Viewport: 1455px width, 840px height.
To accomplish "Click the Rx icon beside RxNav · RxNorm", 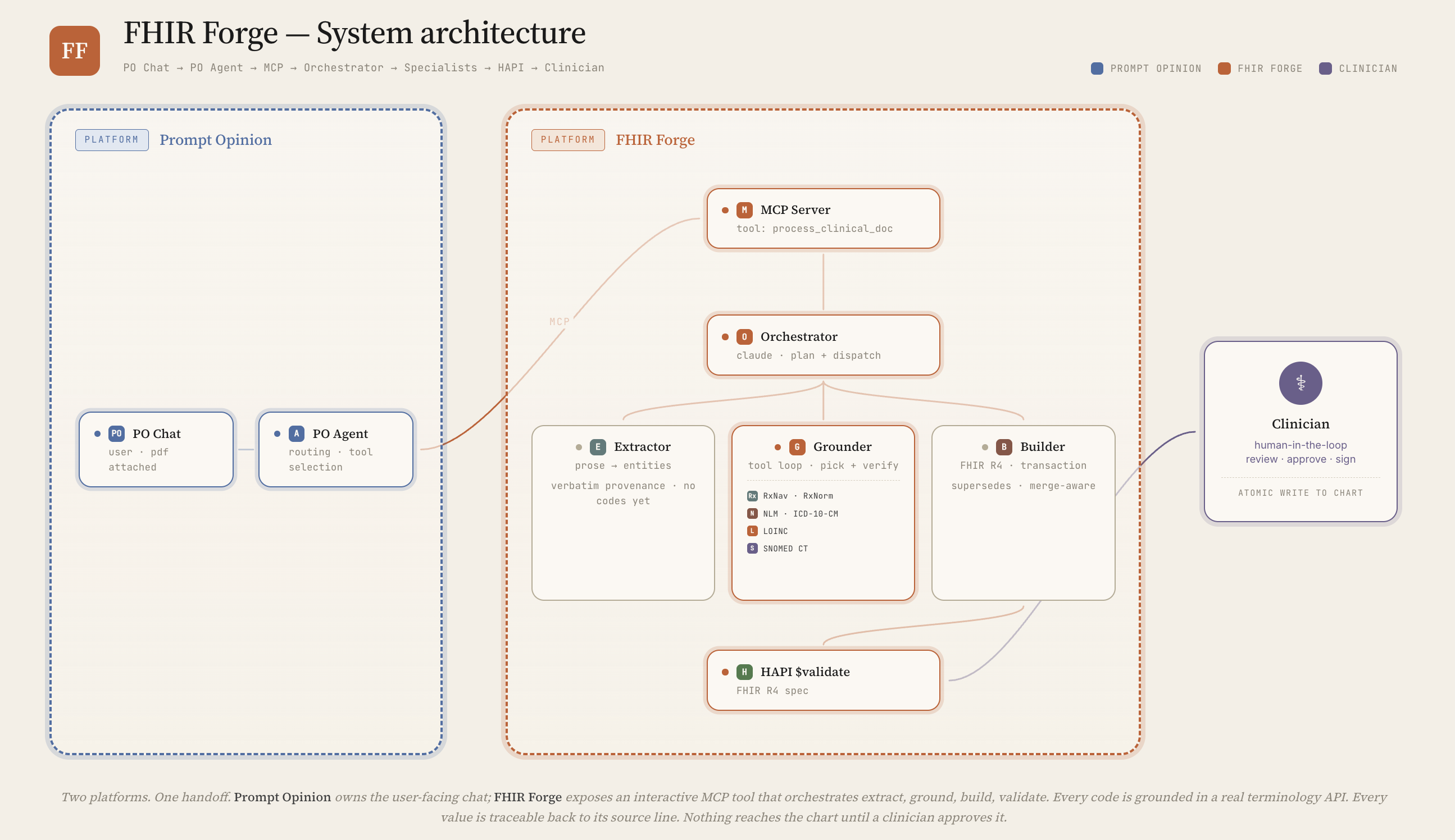I will click(752, 496).
